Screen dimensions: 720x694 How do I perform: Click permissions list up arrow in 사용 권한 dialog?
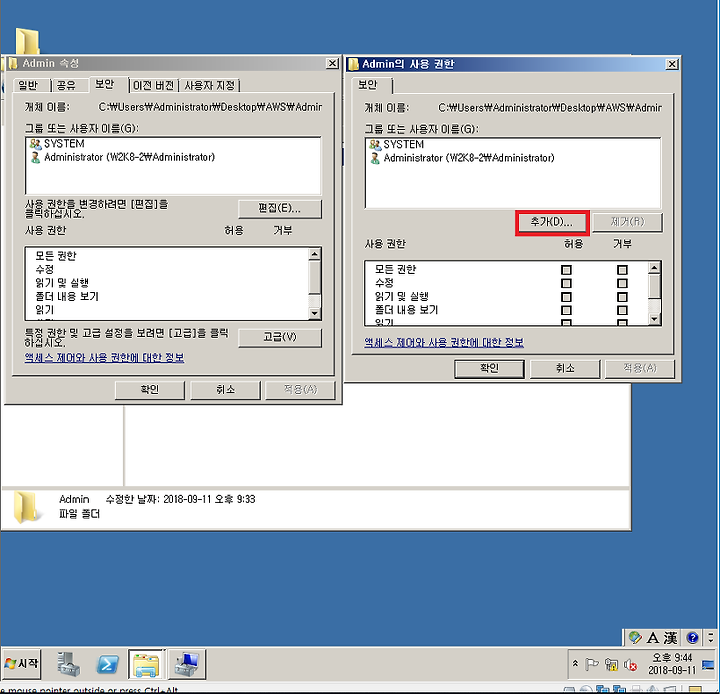click(654, 268)
